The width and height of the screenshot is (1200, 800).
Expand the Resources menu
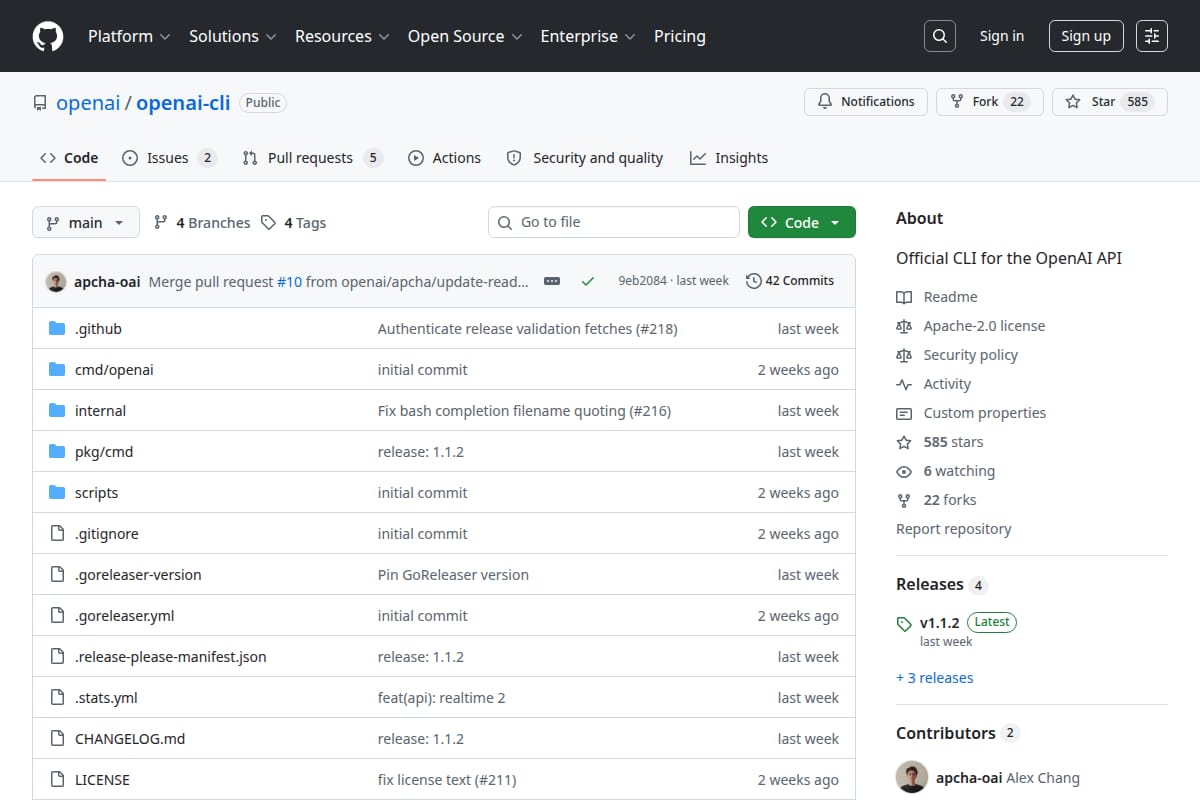(341, 36)
